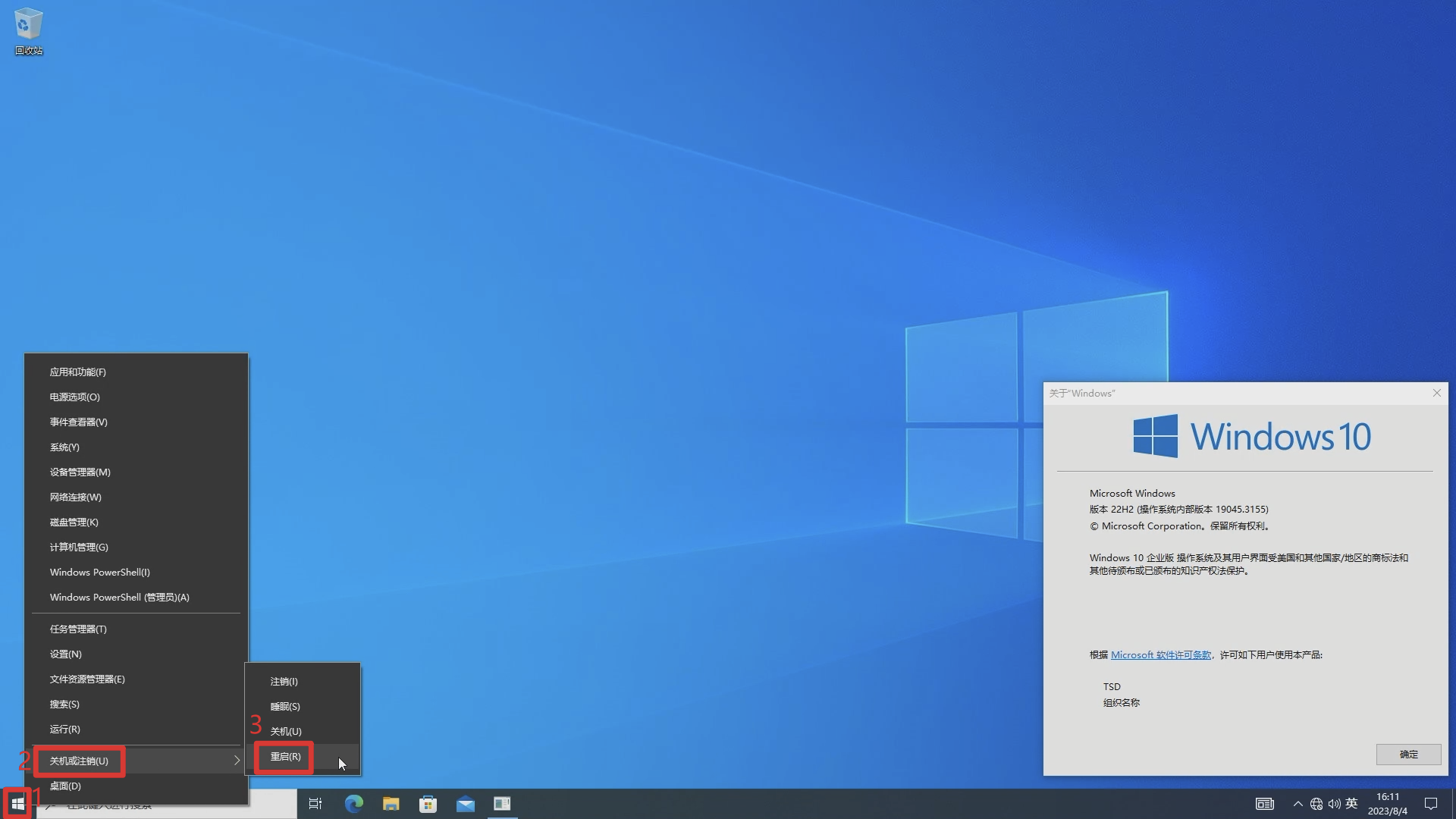Open Microsoft Store from the taskbar
The width and height of the screenshot is (1456, 819).
(x=428, y=804)
